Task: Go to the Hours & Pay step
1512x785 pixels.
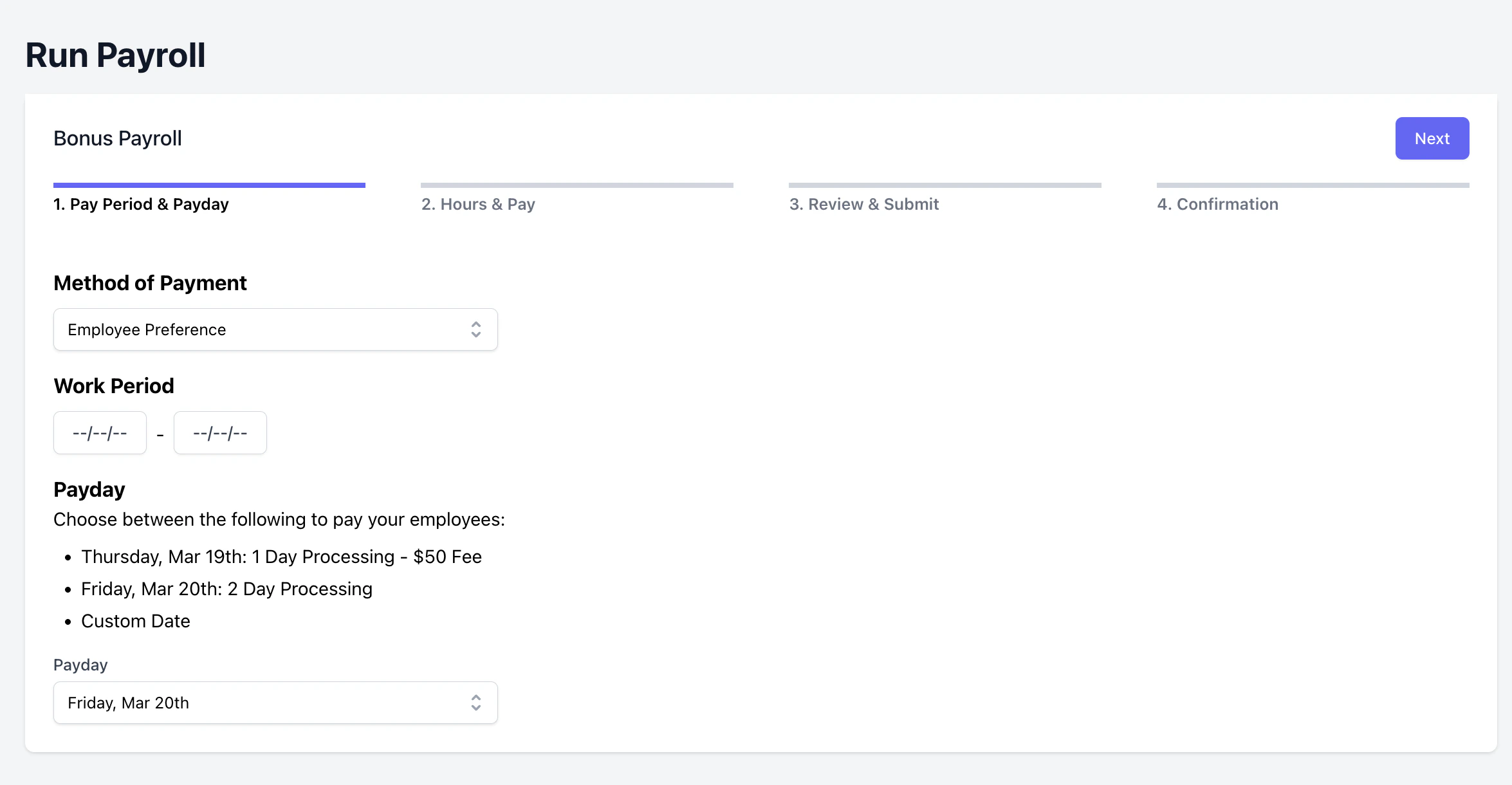Action: pos(478,205)
